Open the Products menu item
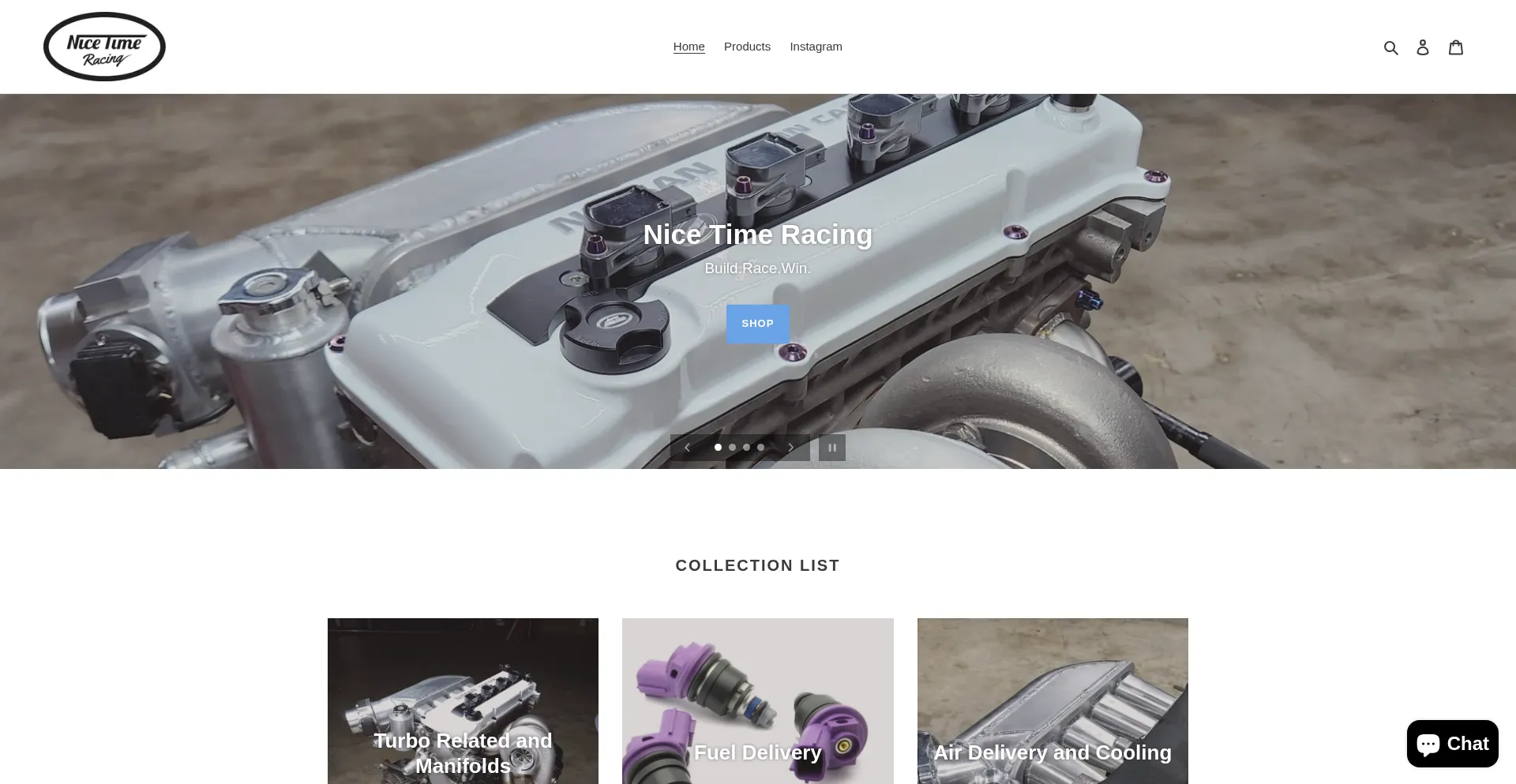The height and width of the screenshot is (784, 1516). (x=747, y=47)
